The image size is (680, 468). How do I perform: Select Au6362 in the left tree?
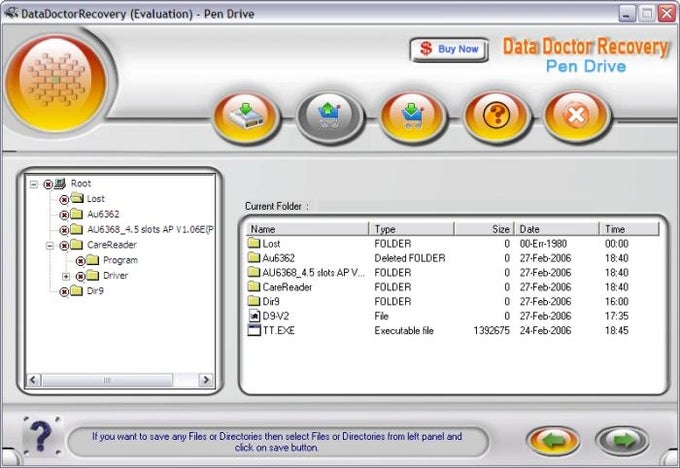click(103, 214)
